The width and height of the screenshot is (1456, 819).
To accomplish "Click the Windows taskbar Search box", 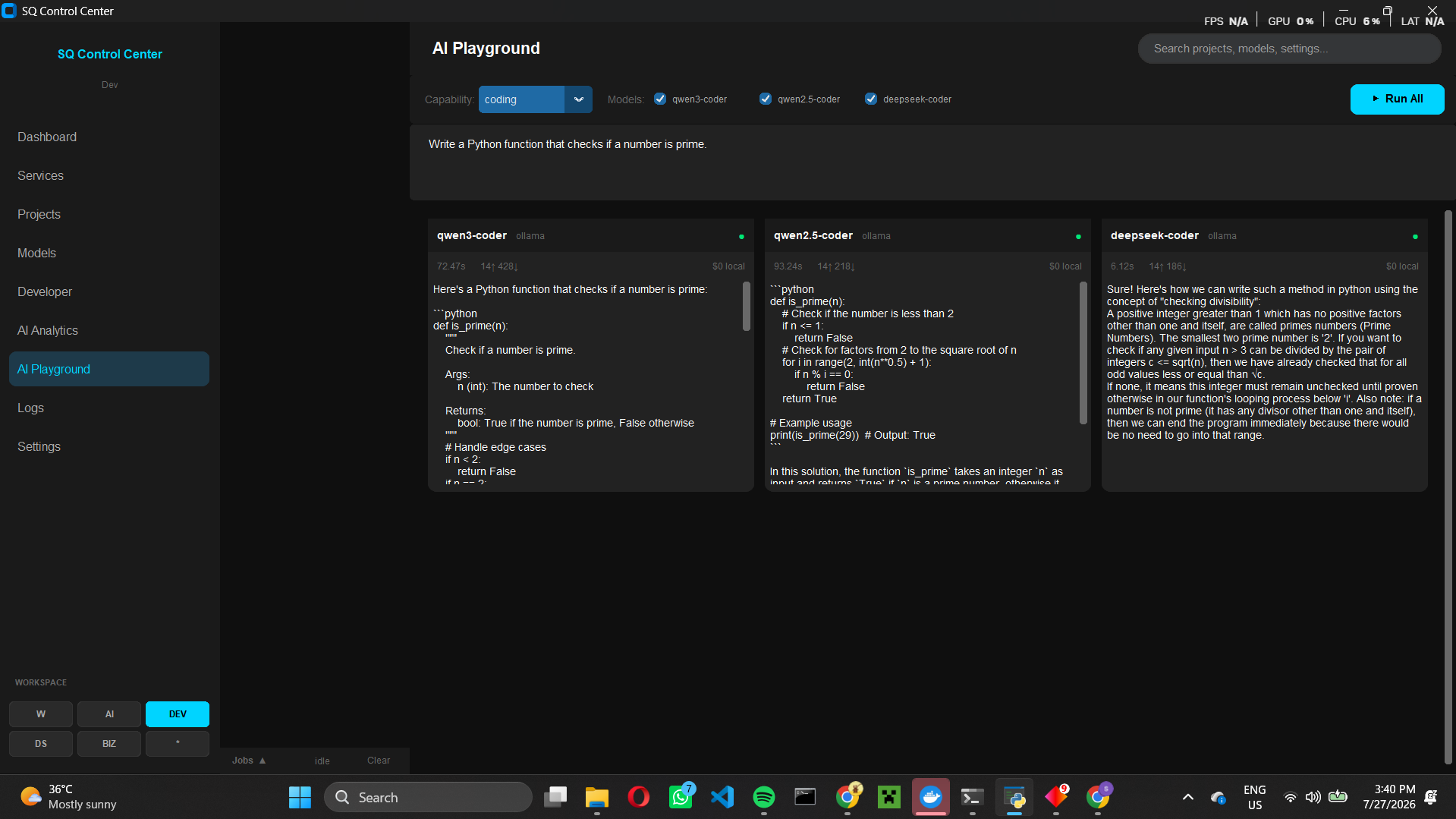I will (429, 797).
